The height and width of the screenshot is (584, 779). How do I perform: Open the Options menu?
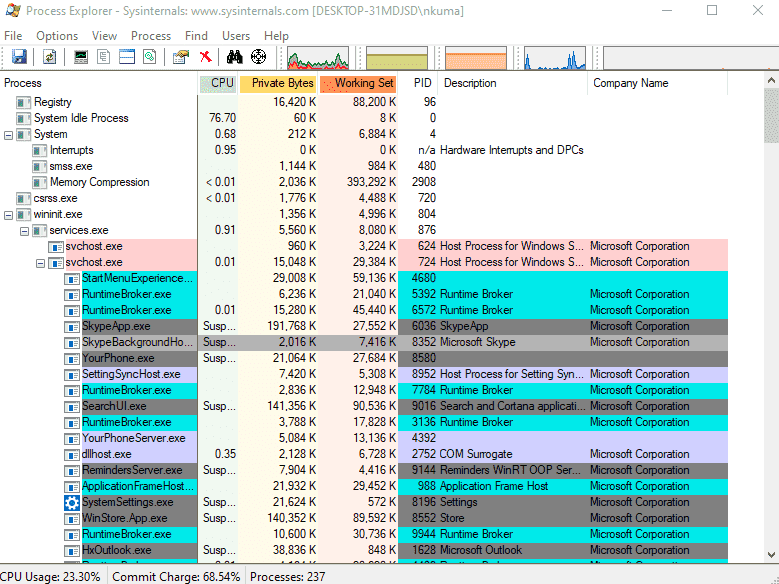click(57, 36)
